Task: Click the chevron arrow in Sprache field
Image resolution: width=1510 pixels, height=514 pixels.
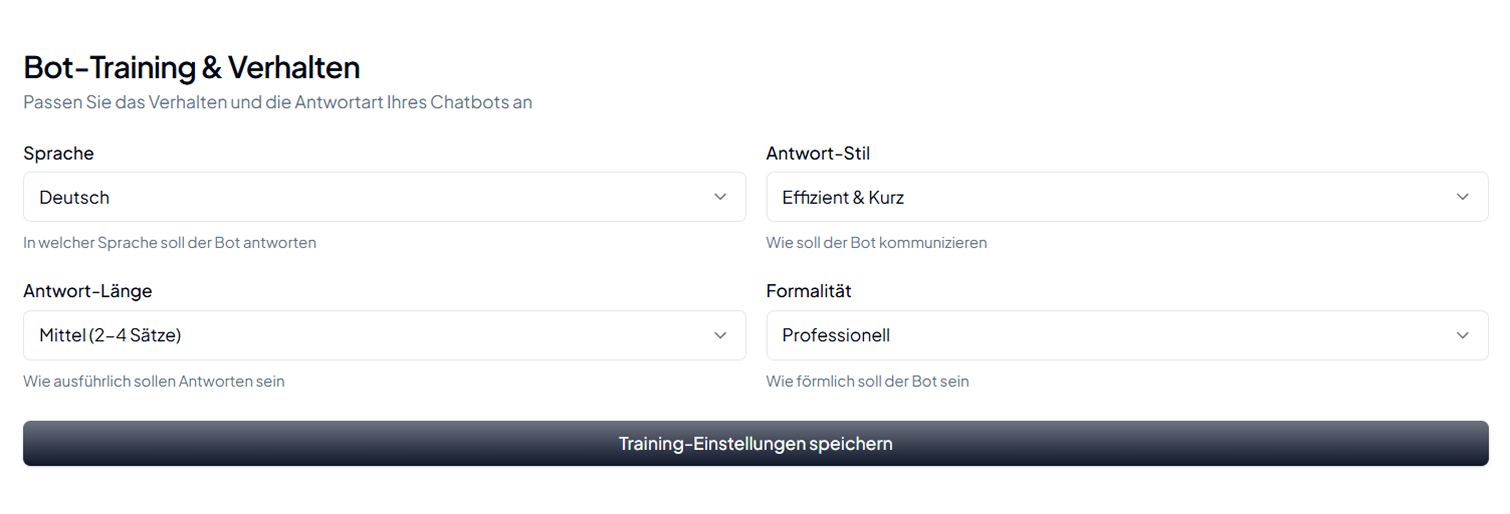Action: tap(720, 197)
